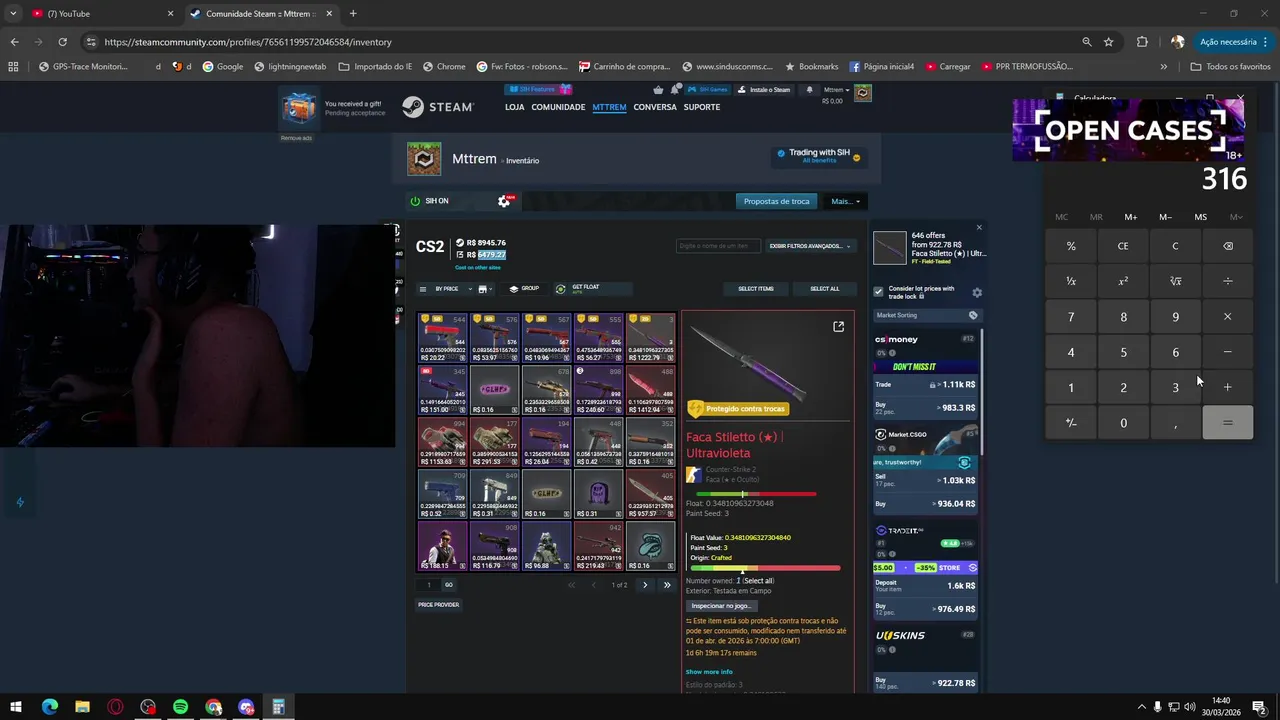
Task: Bookmark this page star icon
Action: click(x=1109, y=42)
